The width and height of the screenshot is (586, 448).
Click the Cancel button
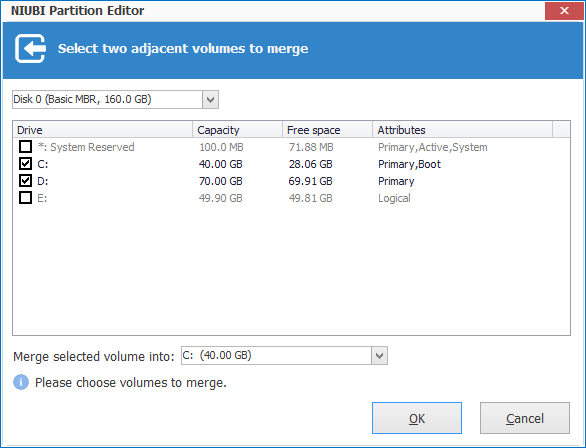[525, 418]
